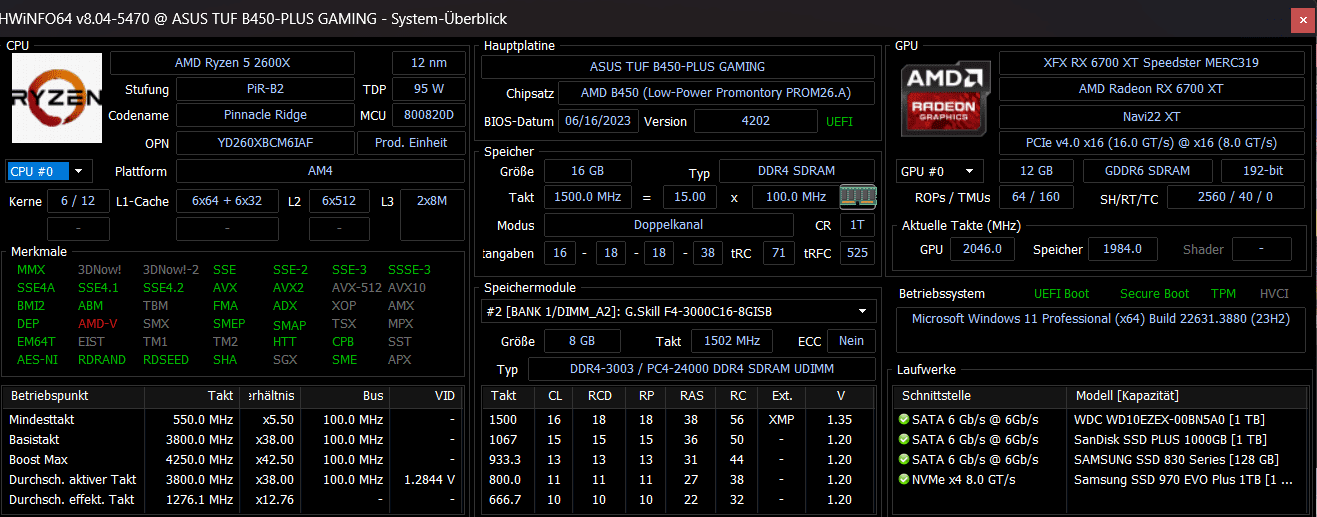Click the green status icon for SanDisk SSD PLUS
The height and width of the screenshot is (517, 1317).
904,440
